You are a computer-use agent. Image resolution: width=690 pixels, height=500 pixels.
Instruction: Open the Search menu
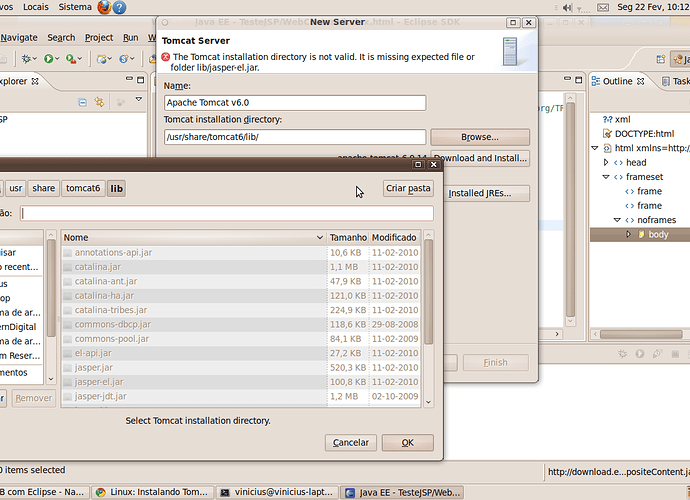(x=61, y=38)
